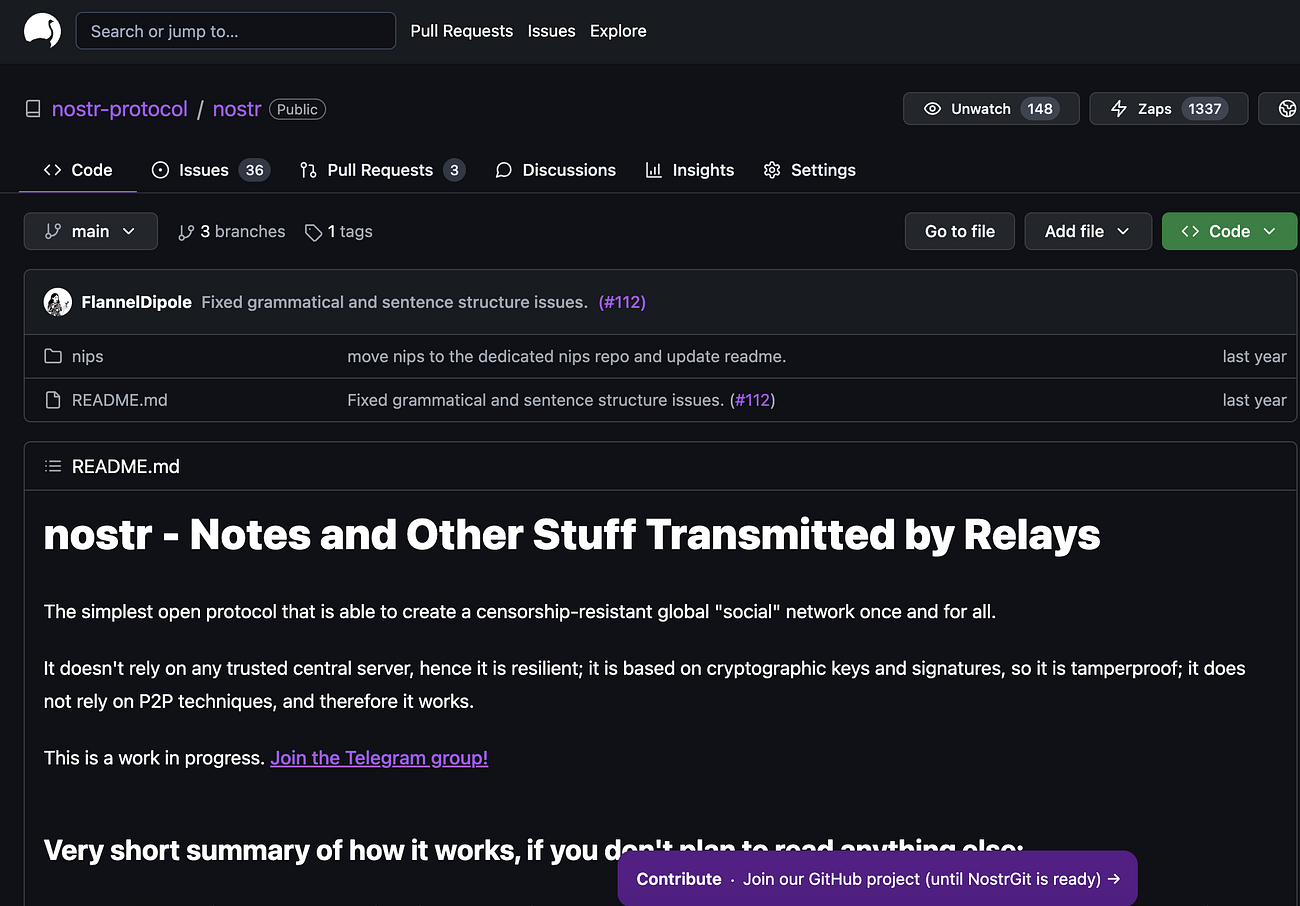Select the Code tab

tap(78, 170)
